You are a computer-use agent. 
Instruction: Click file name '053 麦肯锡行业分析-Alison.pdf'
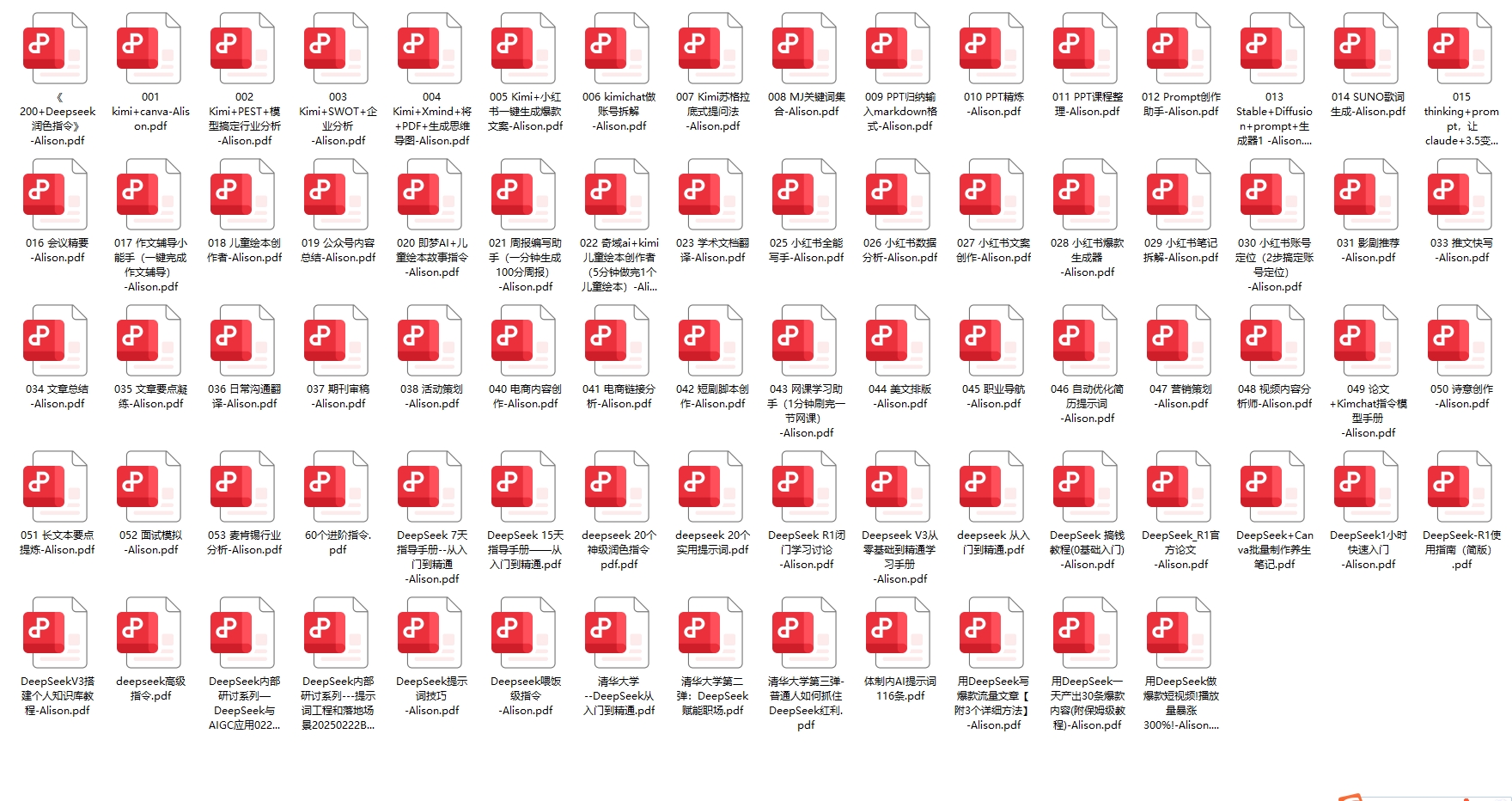[244, 542]
